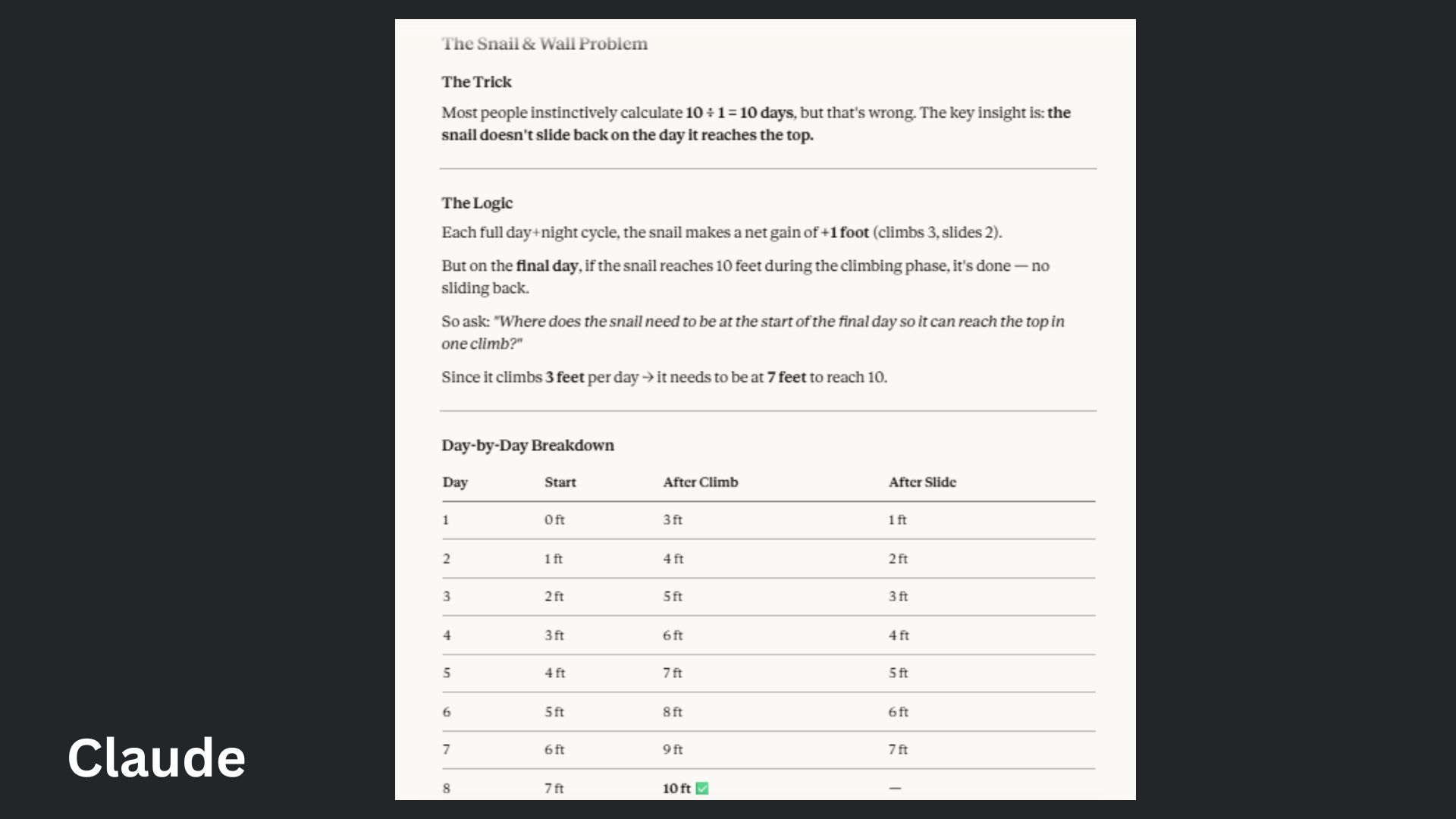
Task: Click the "After Slide" column header
Action: 922,482
